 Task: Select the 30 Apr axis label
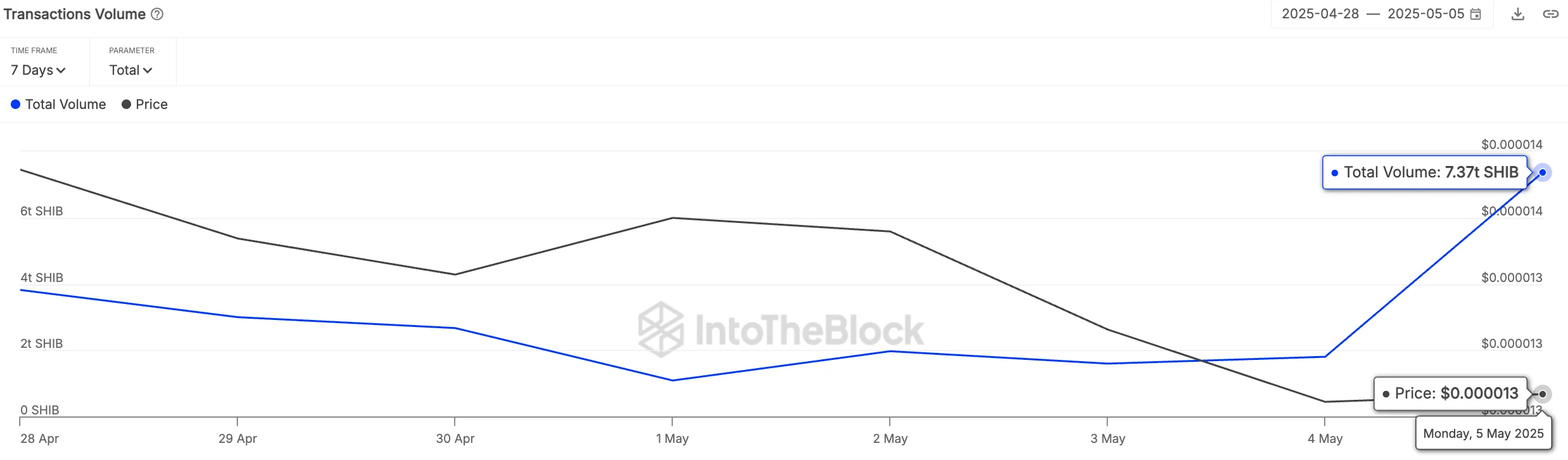[x=455, y=438]
